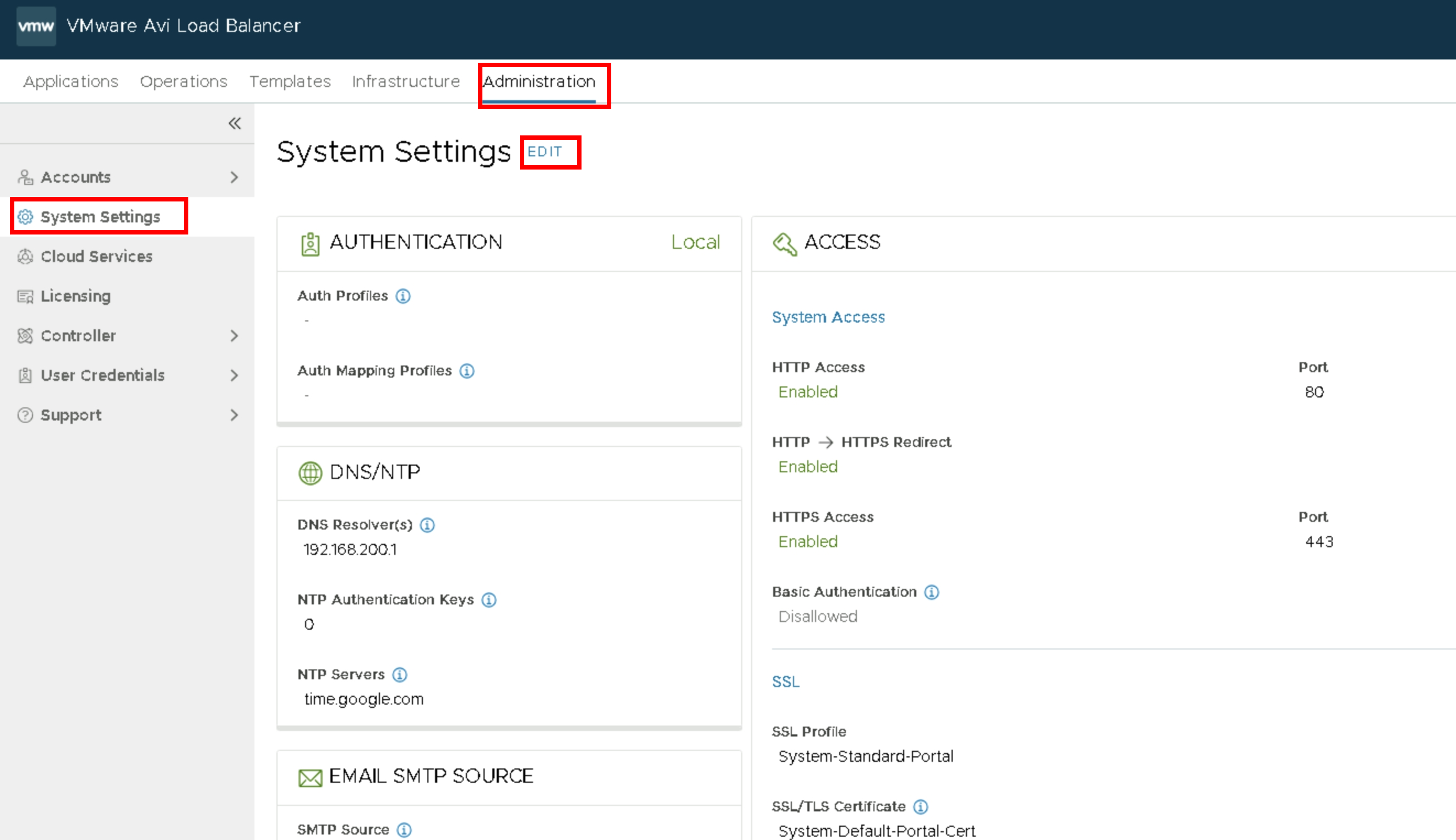The height and width of the screenshot is (840, 1456).
Task: Open the Operations tab
Action: (x=183, y=82)
